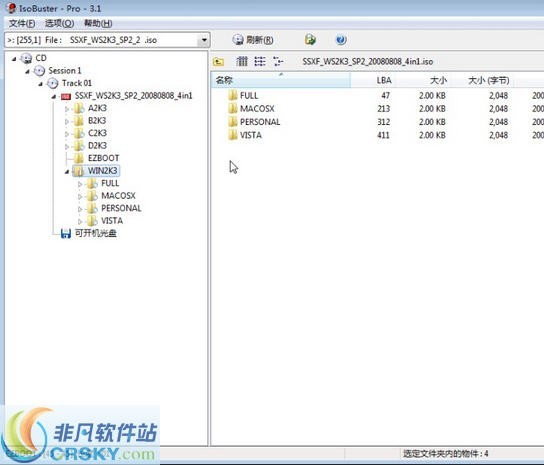Select the red ISO file system icon

point(66,96)
